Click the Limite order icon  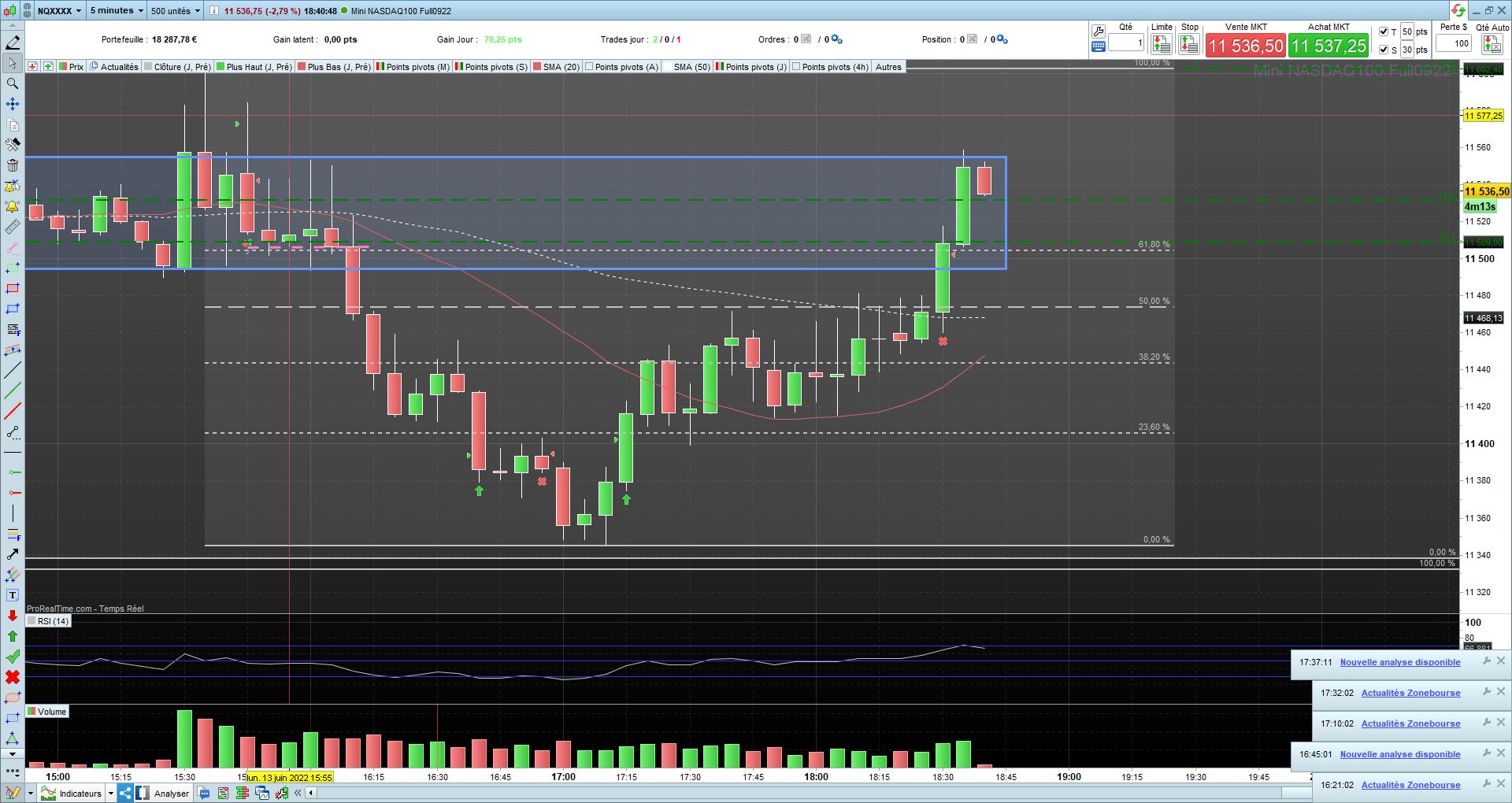[1162, 44]
